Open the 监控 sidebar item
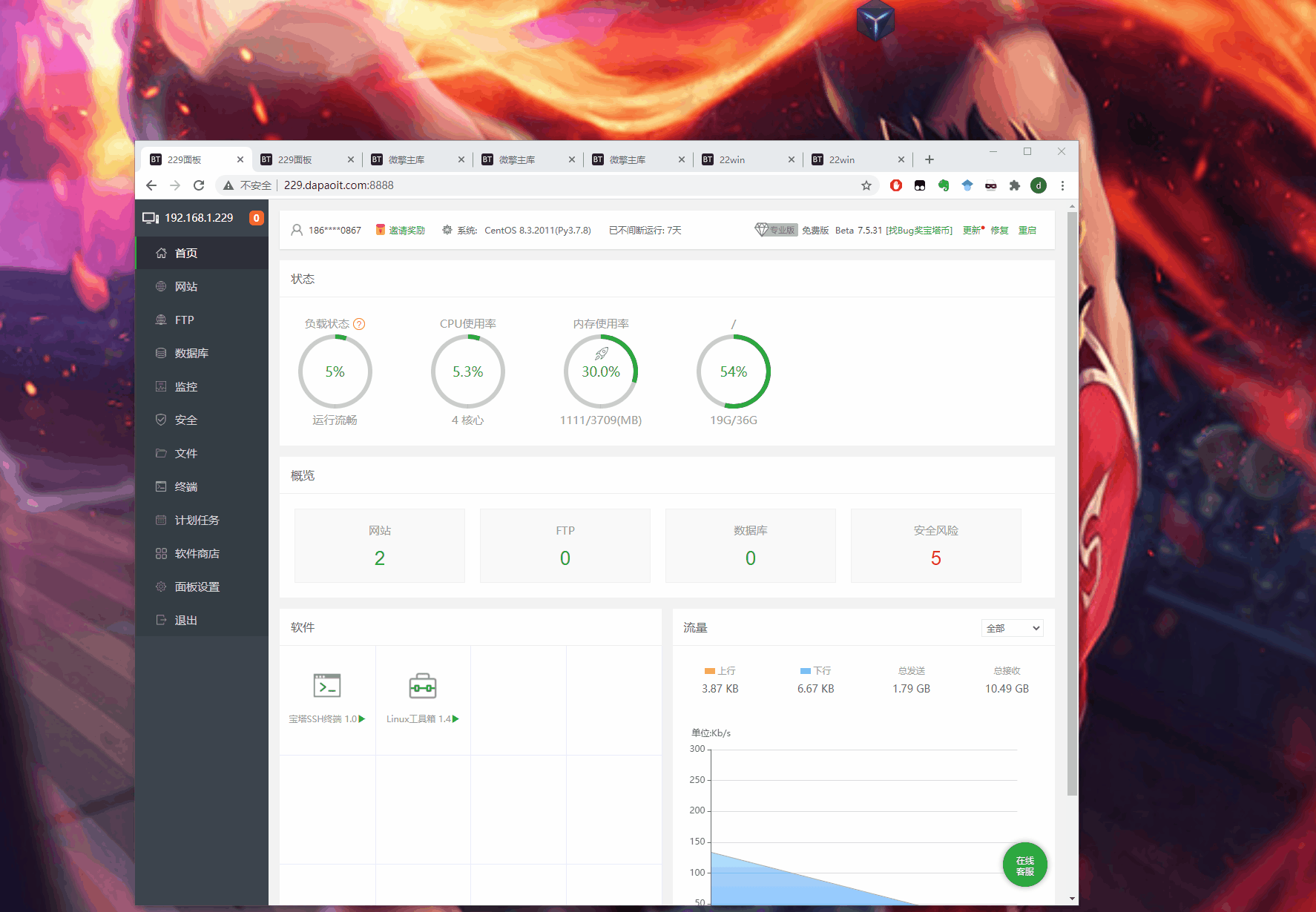Image resolution: width=1316 pixels, height=912 pixels. [202, 386]
